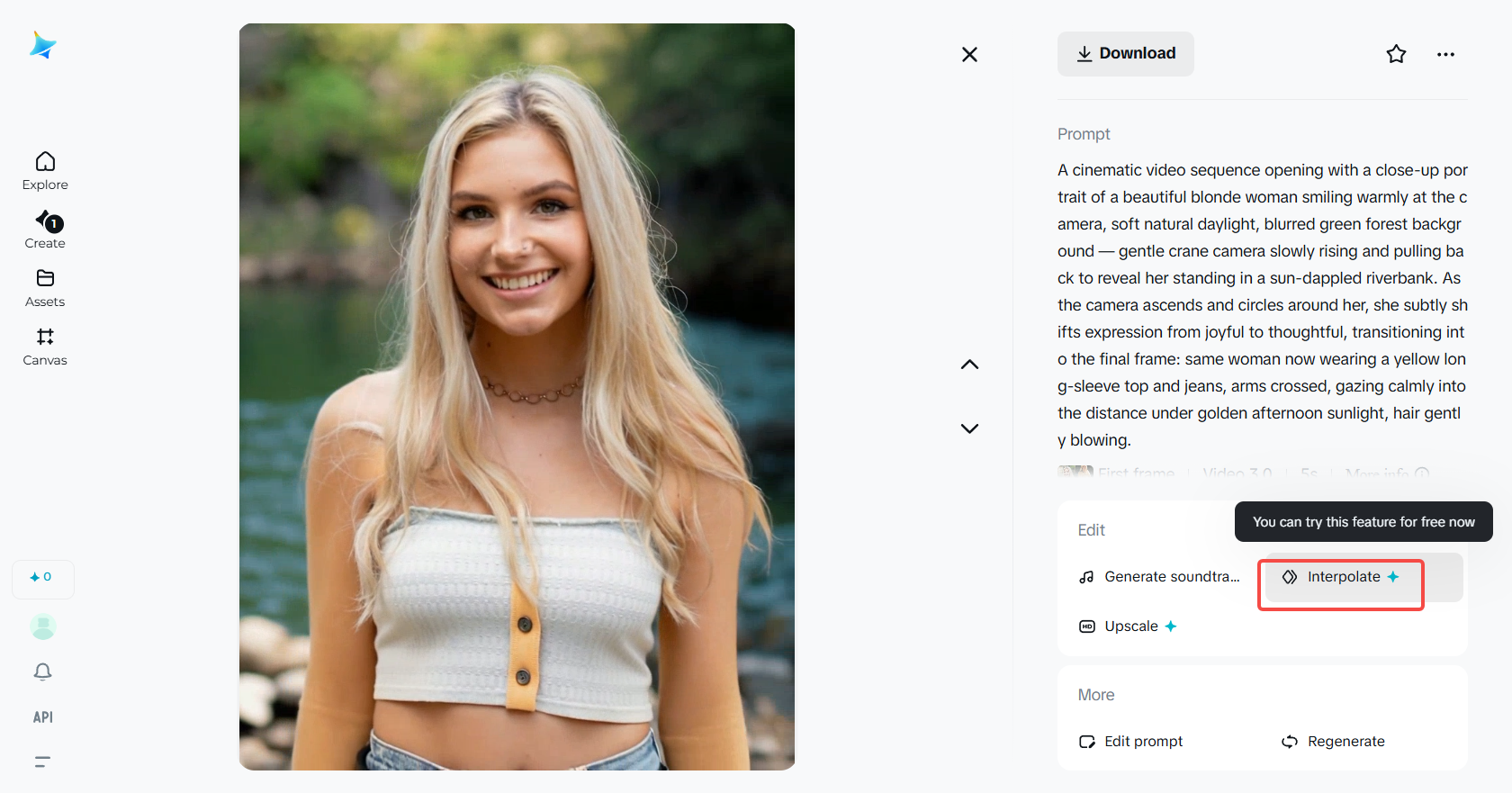Open the three-dot more options menu

click(1445, 54)
